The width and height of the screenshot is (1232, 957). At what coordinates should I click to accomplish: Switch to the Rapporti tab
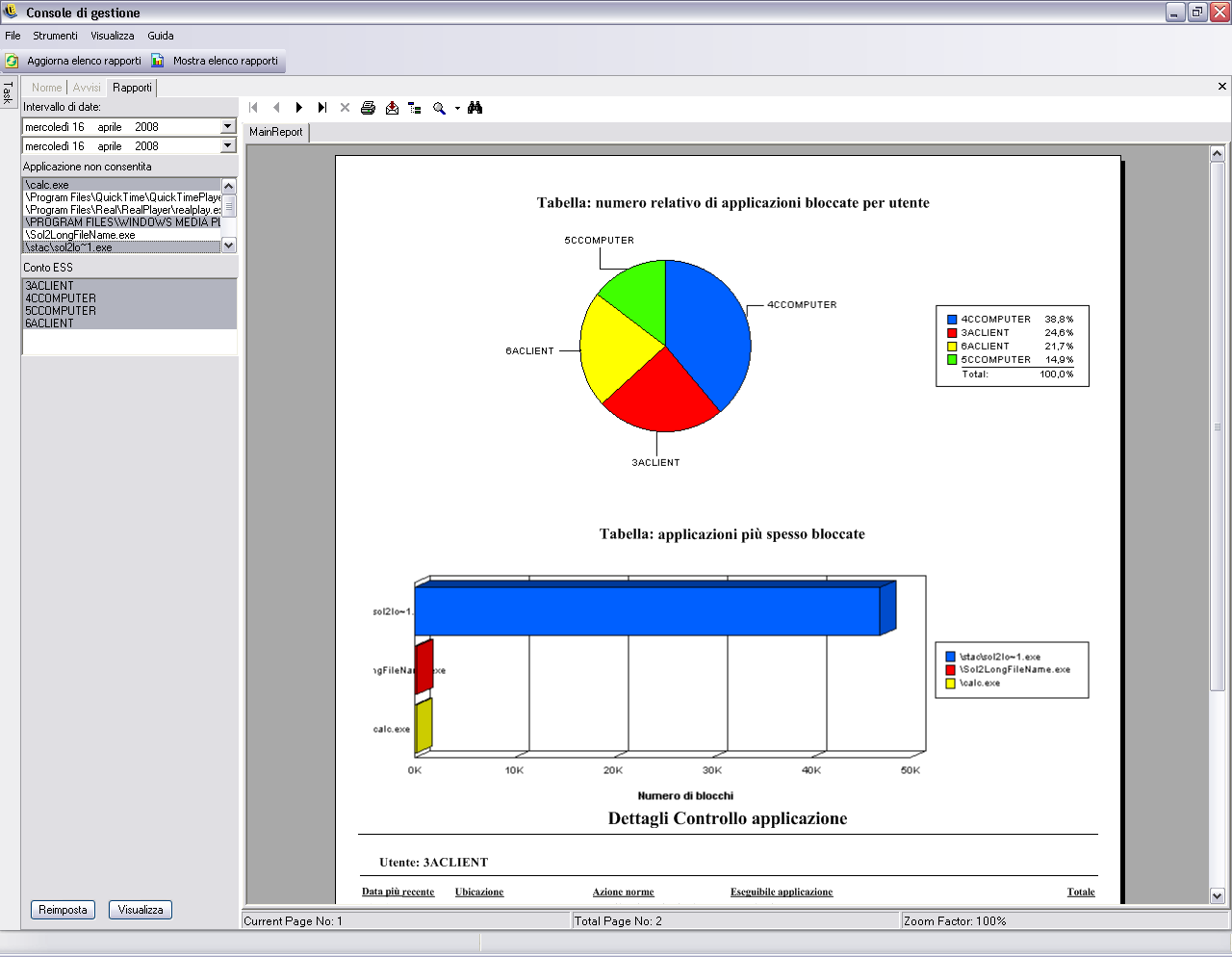(132, 88)
